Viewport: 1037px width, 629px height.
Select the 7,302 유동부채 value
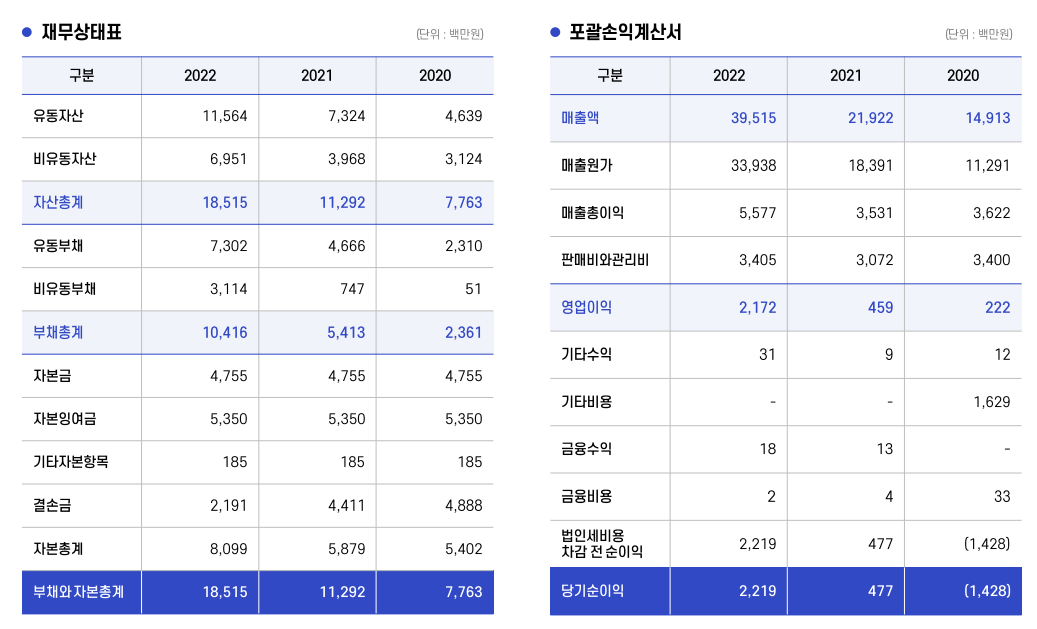229,245
